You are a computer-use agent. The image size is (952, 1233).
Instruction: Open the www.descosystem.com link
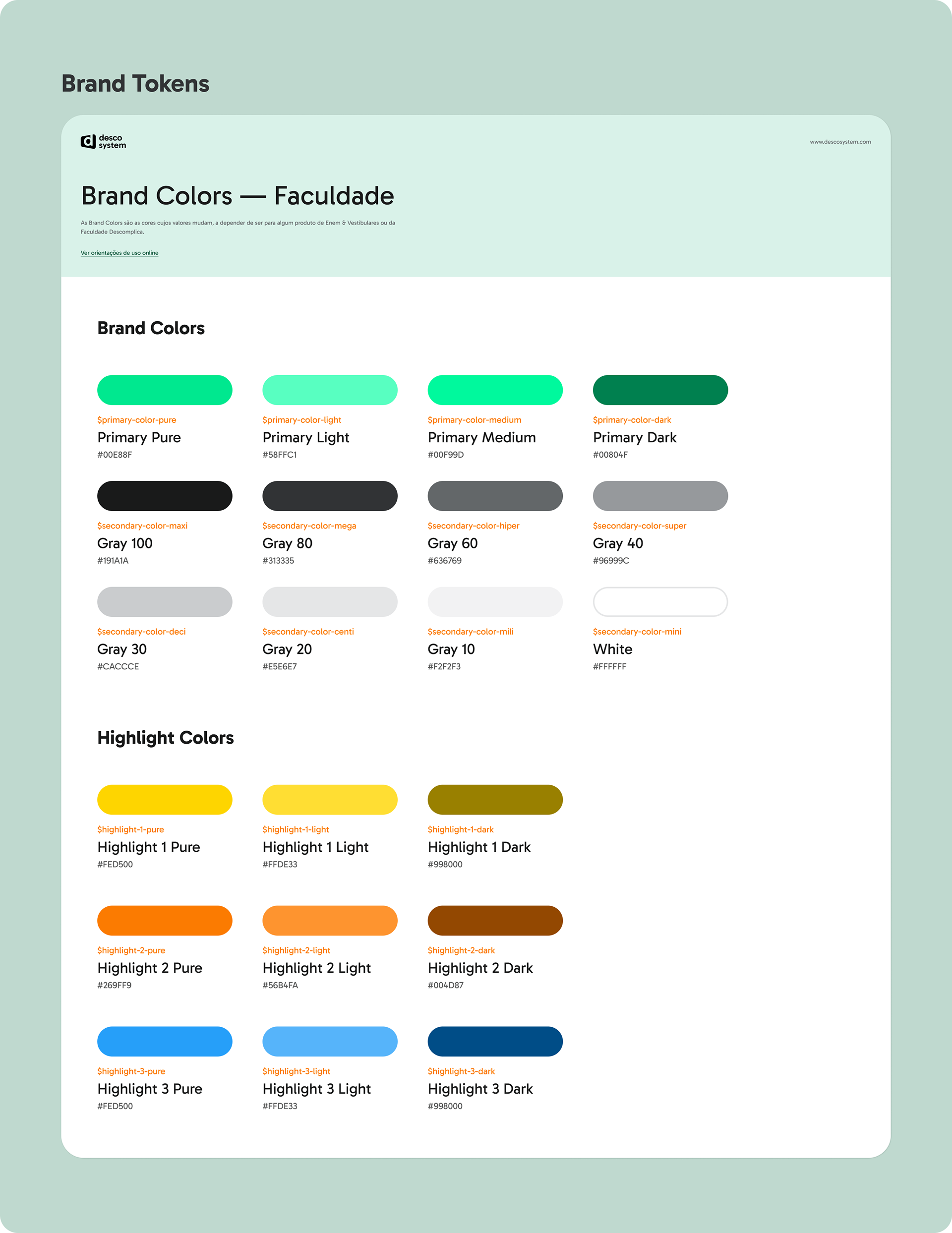[839, 142]
